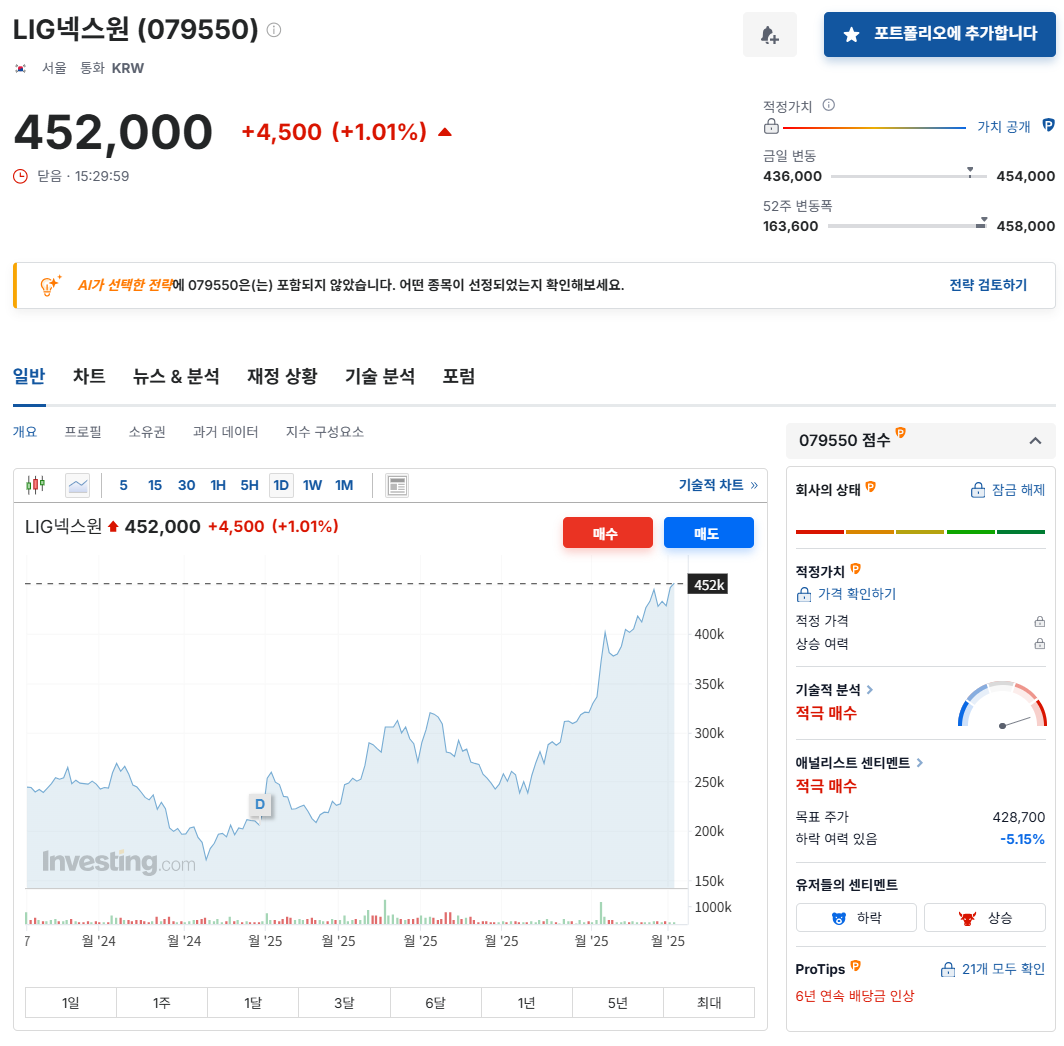
Task: Select the 1주 range button
Action: coord(162,1003)
